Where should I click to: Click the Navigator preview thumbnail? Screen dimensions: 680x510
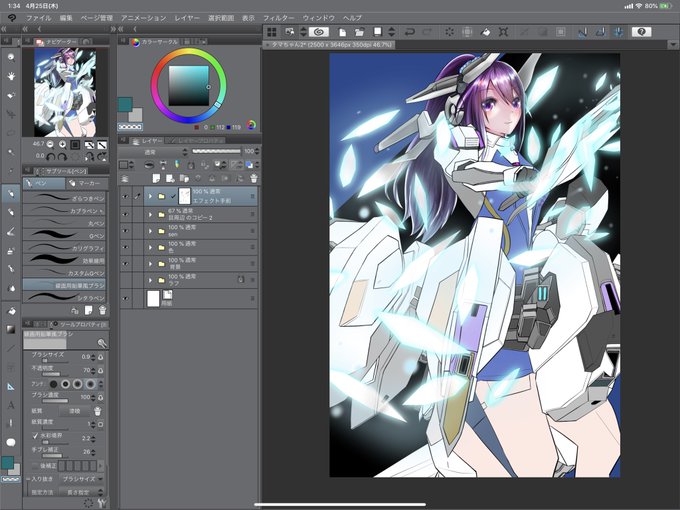pyautogui.click(x=65, y=92)
